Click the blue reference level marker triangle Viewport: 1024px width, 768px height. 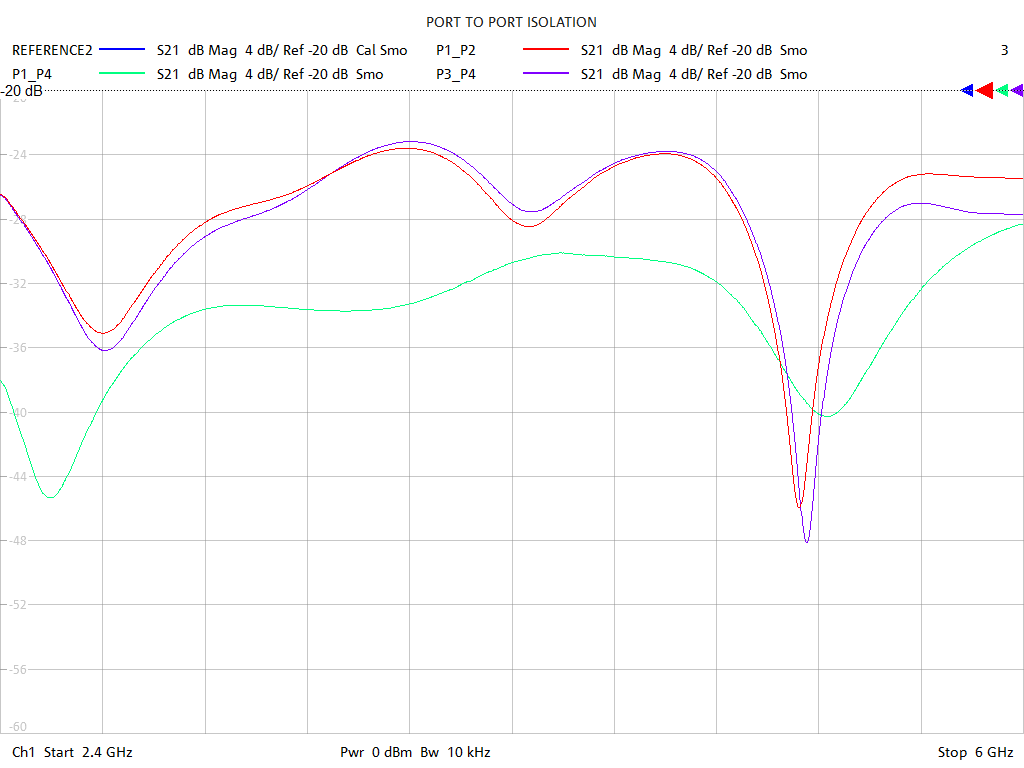tap(967, 91)
